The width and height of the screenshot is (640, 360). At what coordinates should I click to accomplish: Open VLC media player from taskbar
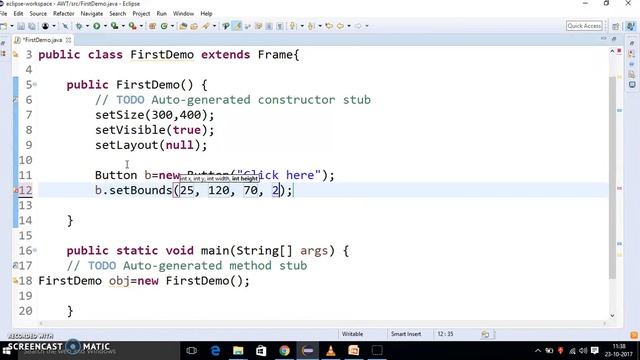331,351
